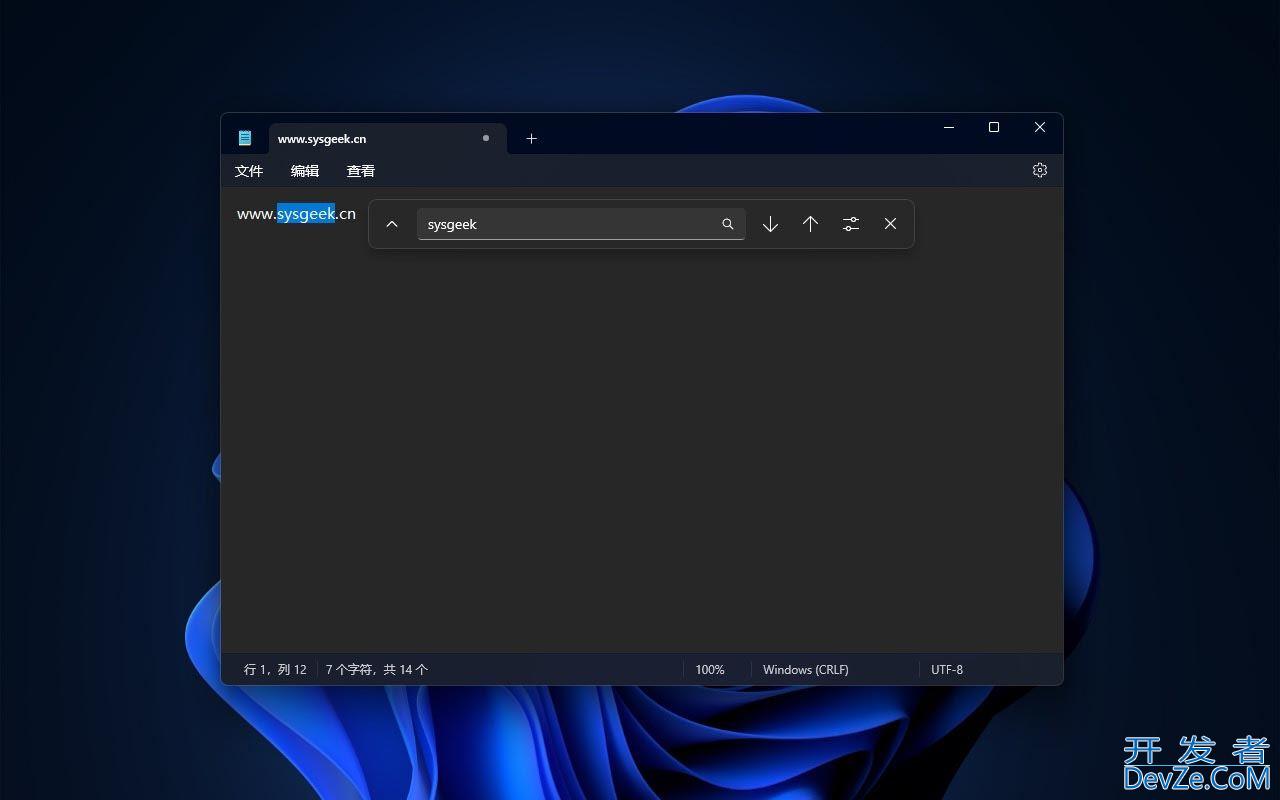Viewport: 1280px width, 800px height.
Task: Open find options sliders icon
Action: click(850, 224)
